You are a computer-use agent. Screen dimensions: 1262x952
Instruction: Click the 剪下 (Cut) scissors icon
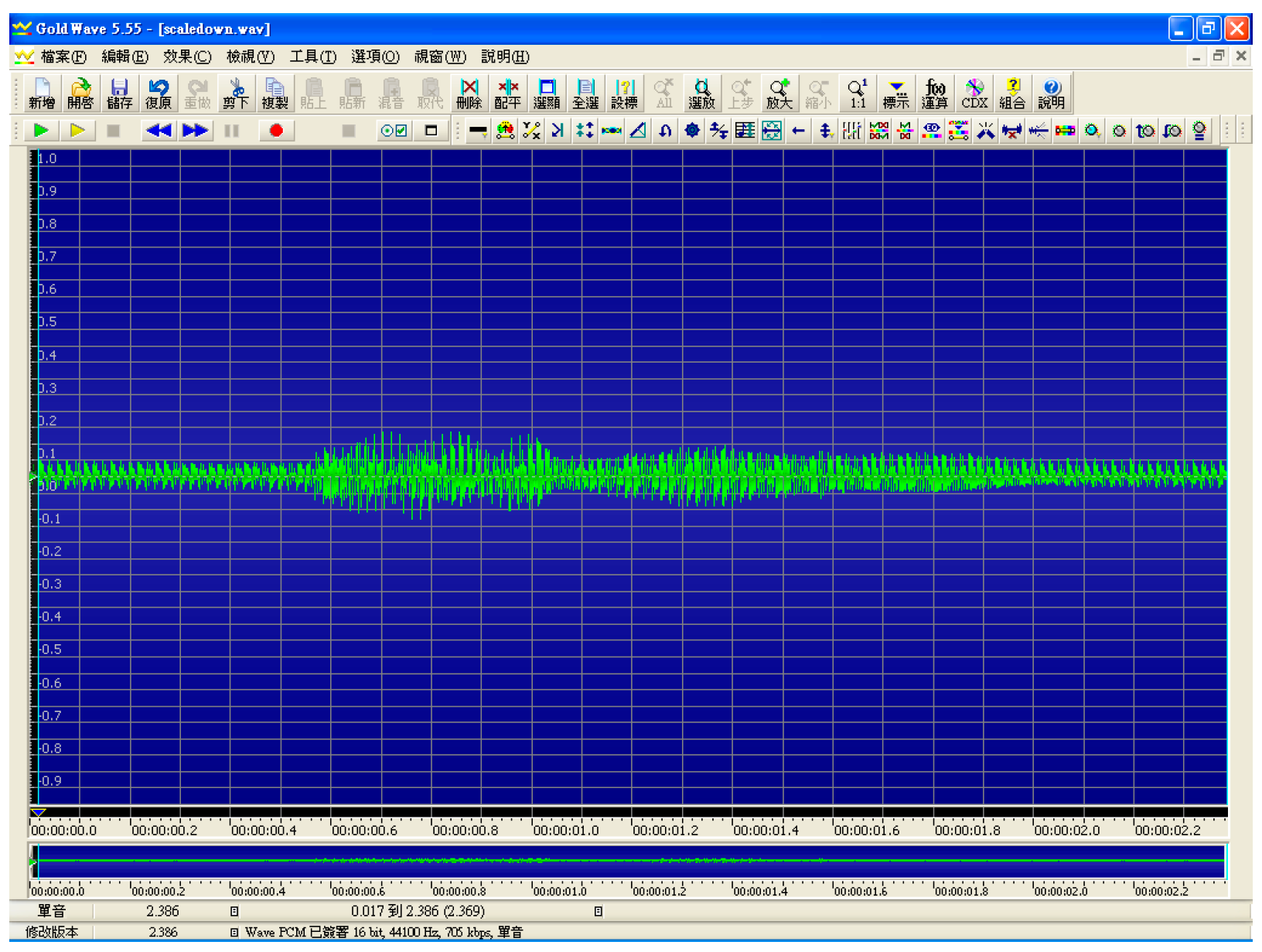(236, 94)
